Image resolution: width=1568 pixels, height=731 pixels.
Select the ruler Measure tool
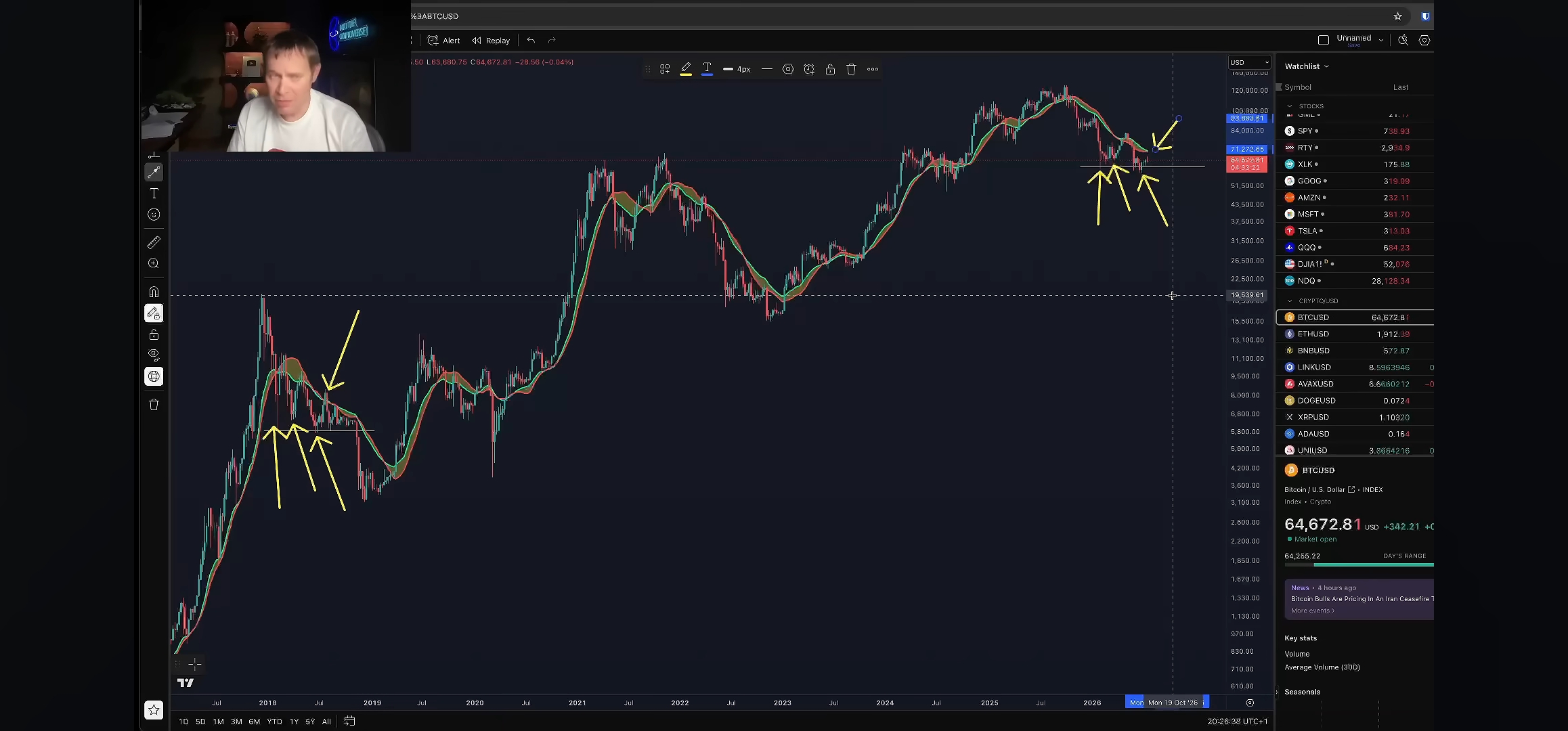(x=154, y=242)
